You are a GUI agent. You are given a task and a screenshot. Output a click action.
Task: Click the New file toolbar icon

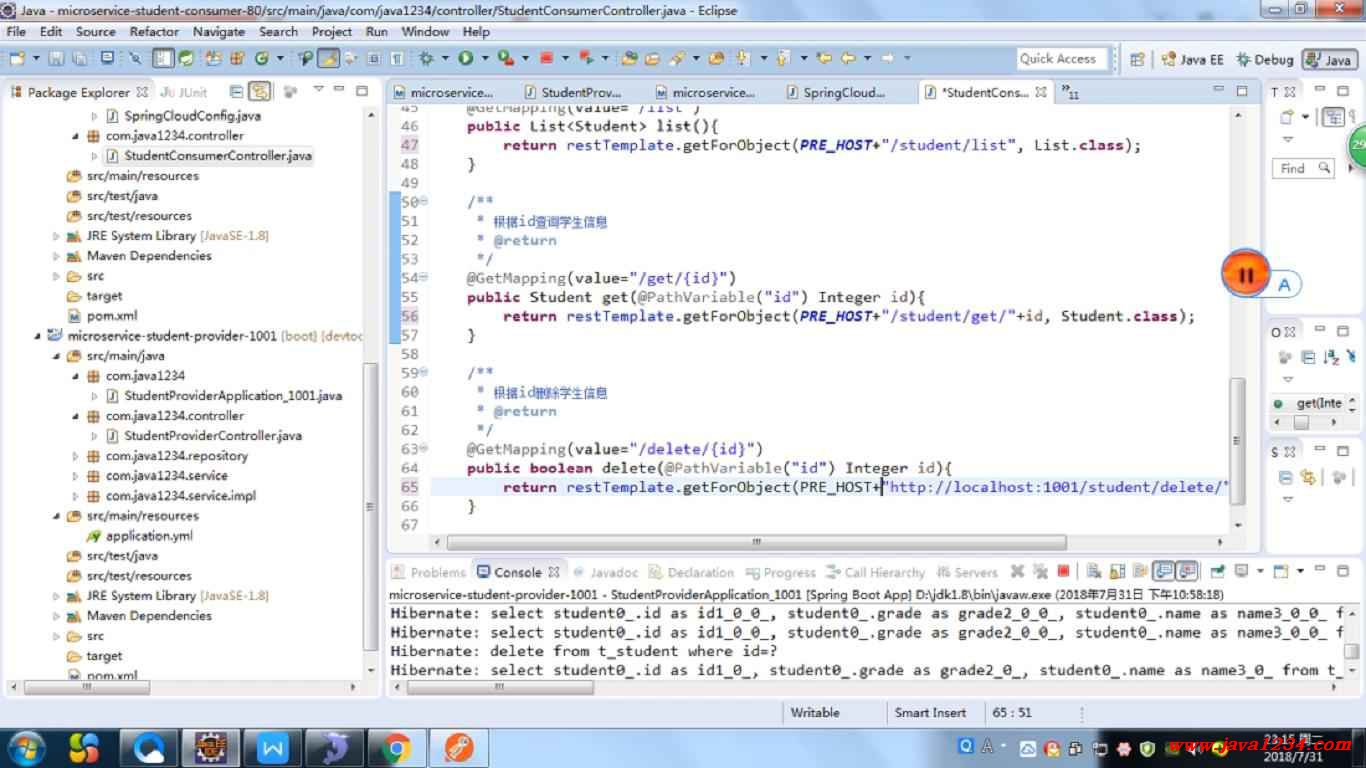coord(17,58)
